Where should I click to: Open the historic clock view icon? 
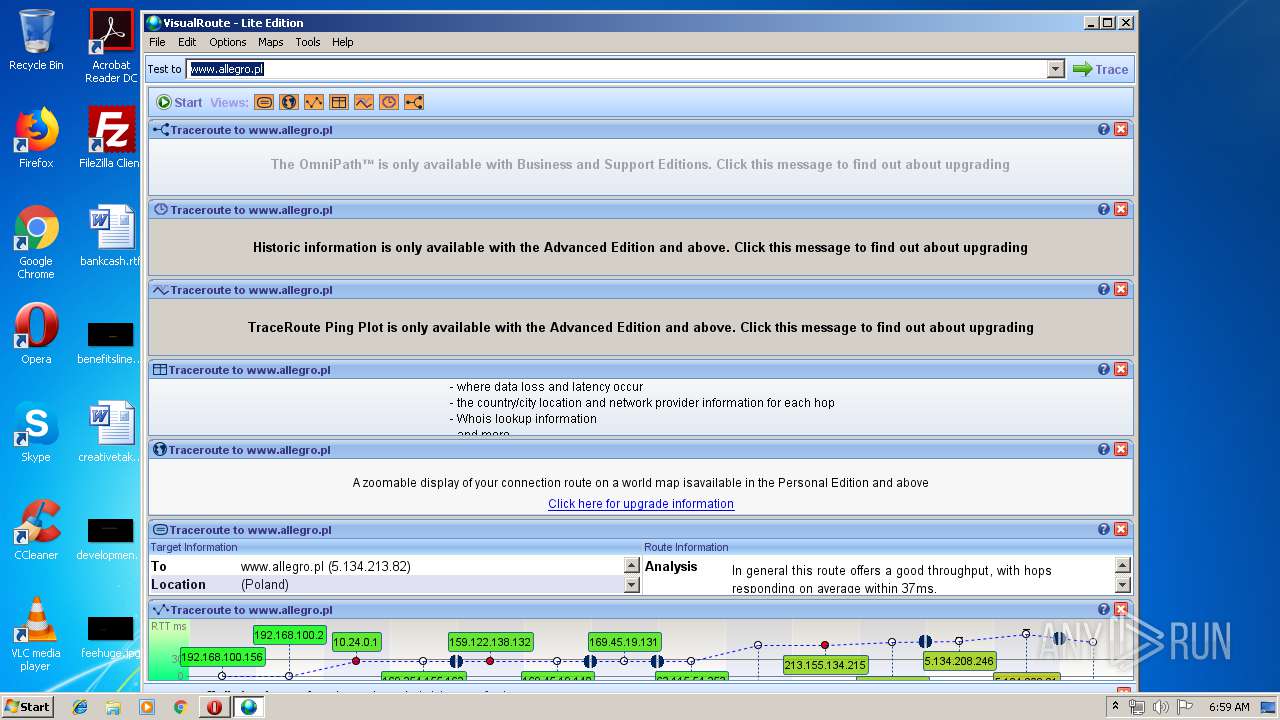pyautogui.click(x=389, y=102)
